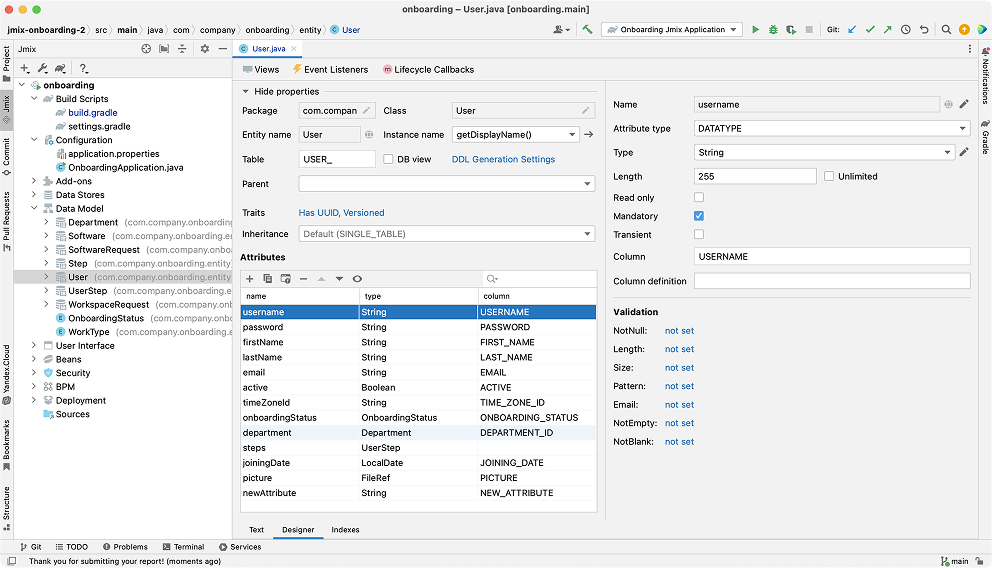The image size is (992, 568).
Task: Enable the DB view checkbox
Action: coord(389,159)
